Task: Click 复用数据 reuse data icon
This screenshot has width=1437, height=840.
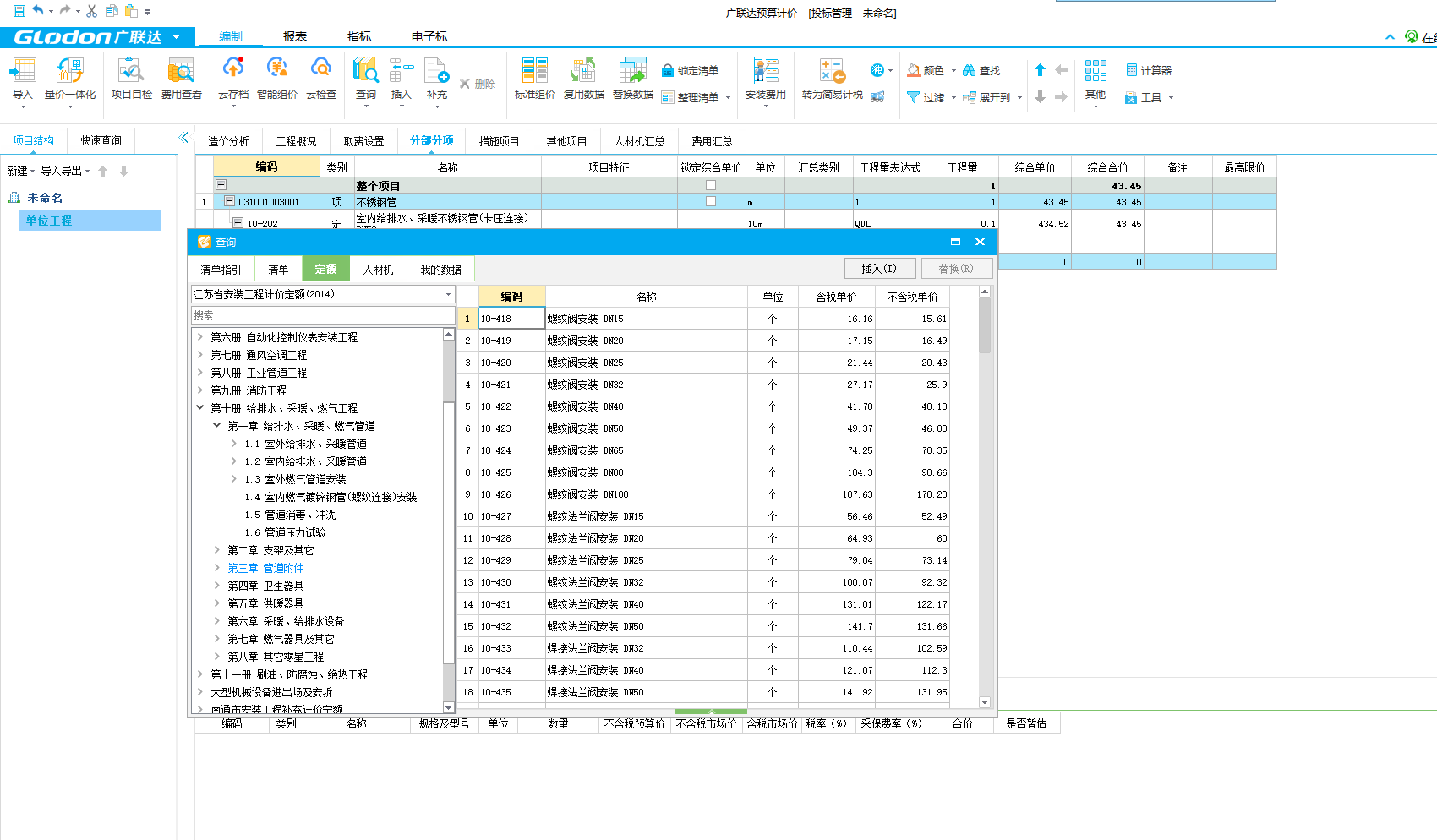Action: (583, 71)
